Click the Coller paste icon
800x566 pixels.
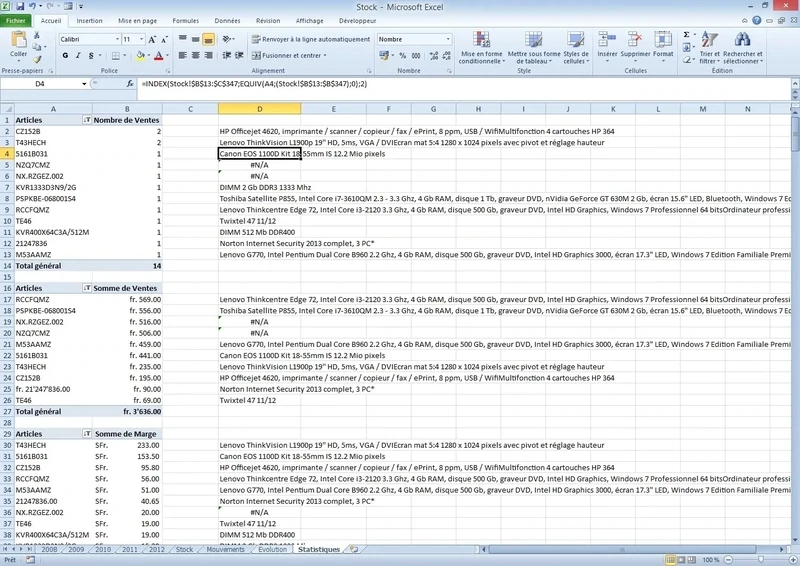(x=18, y=40)
